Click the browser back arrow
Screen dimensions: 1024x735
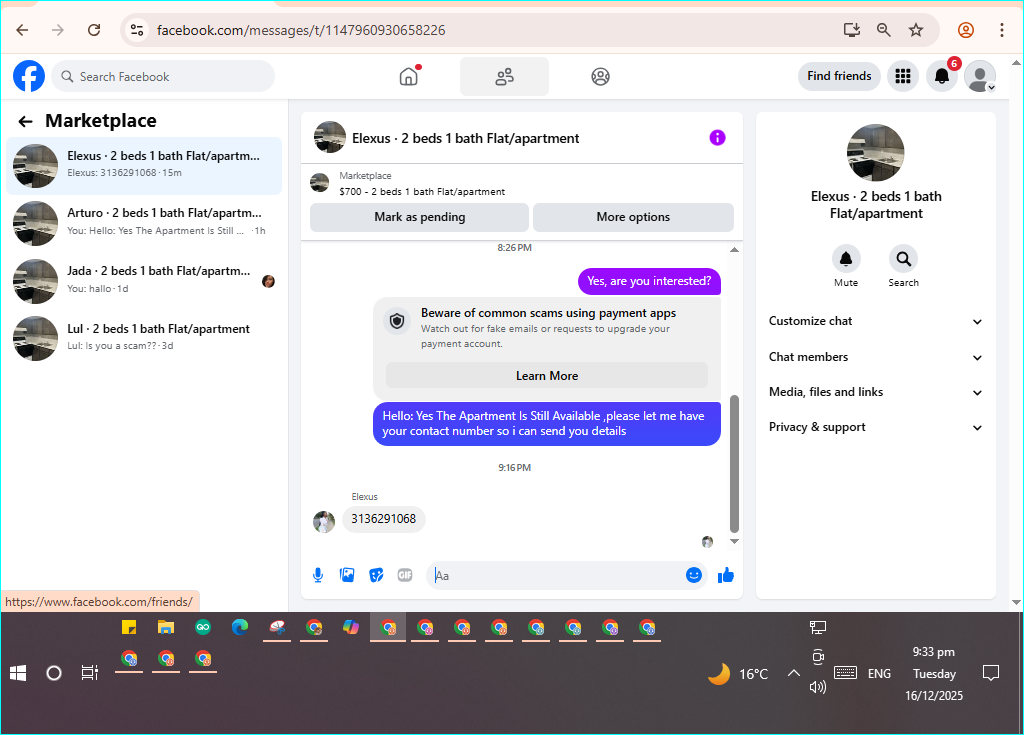pos(22,30)
